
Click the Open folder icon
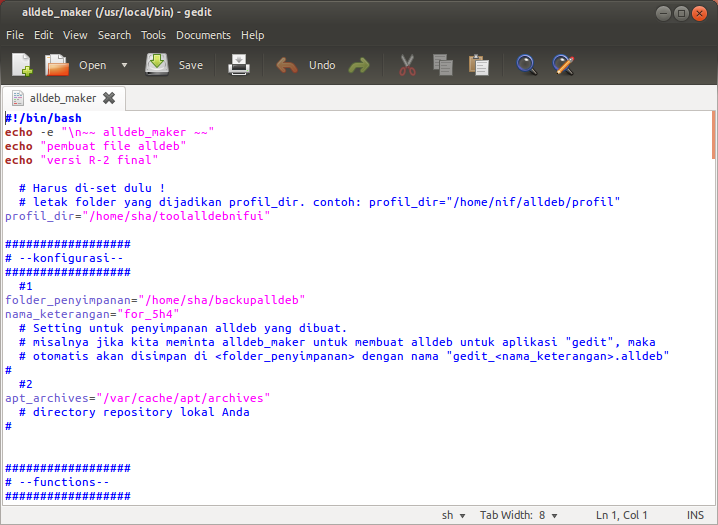(57, 65)
